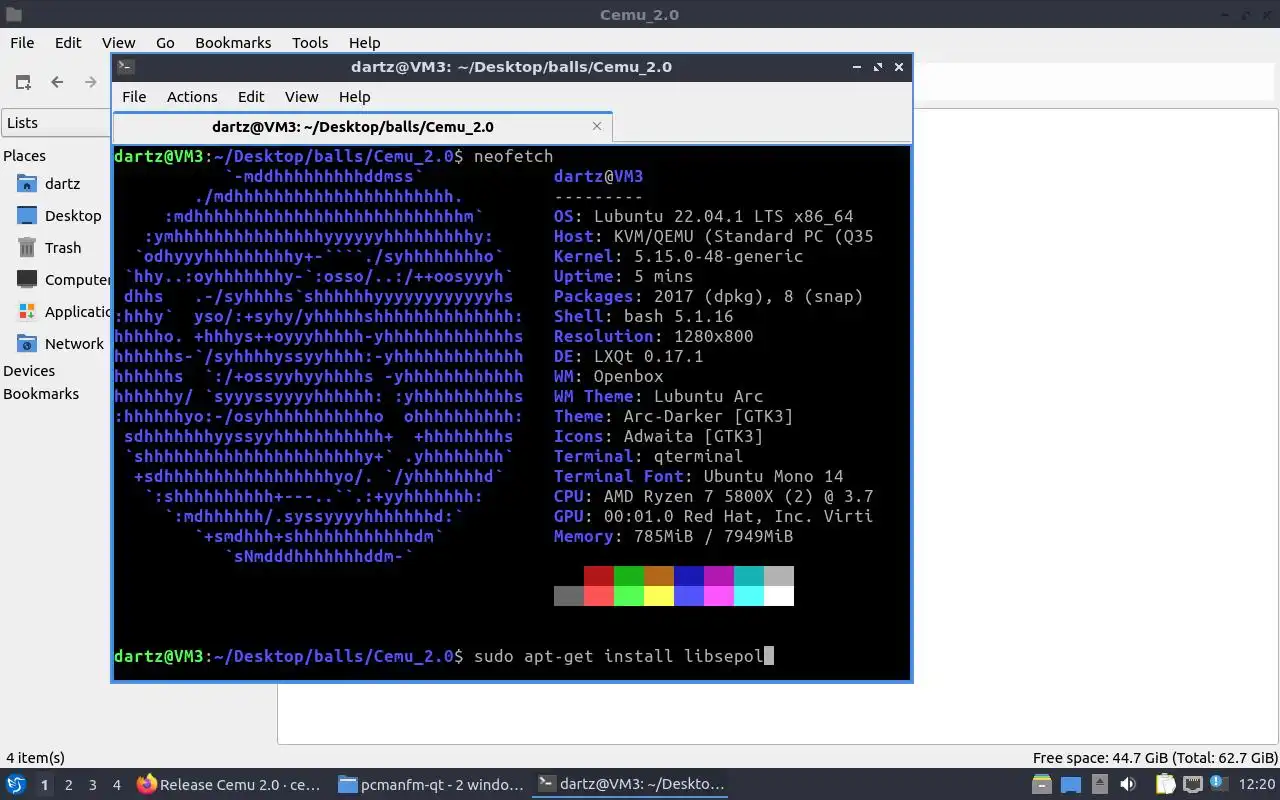Go back in file manager history
This screenshot has height=800, width=1280.
click(57, 82)
